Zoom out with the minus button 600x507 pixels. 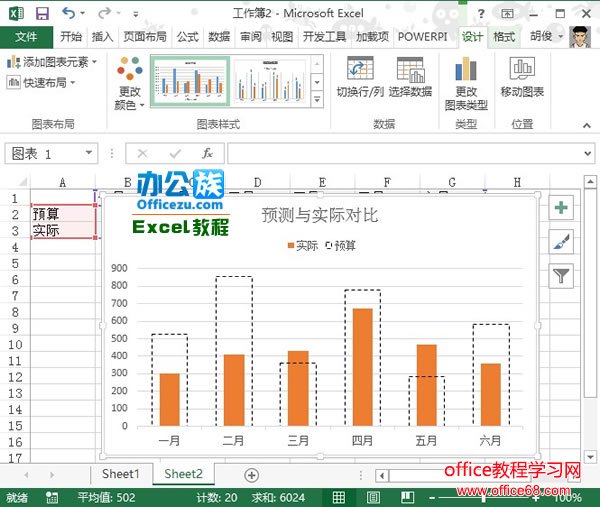432,498
